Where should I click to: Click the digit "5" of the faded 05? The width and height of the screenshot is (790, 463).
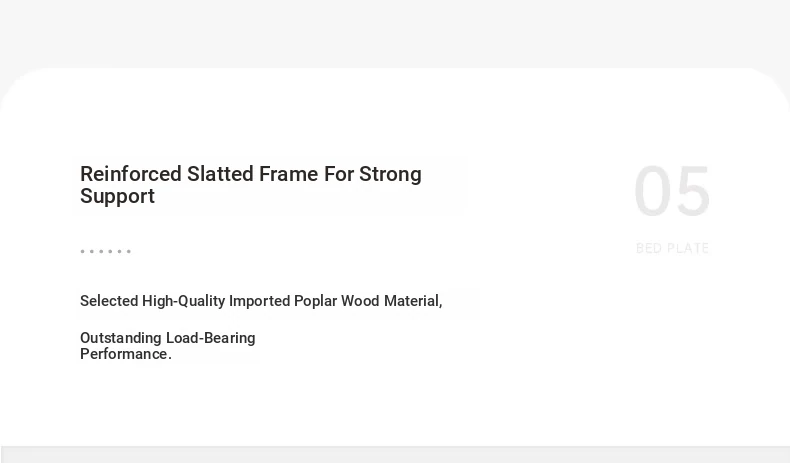pos(692,192)
